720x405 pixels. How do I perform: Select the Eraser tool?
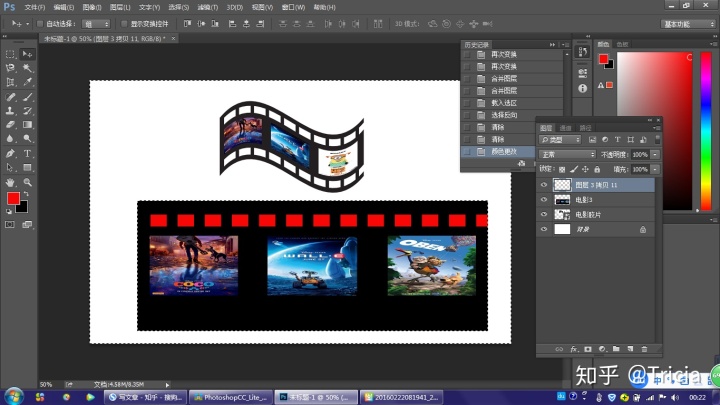pyautogui.click(x=10, y=124)
